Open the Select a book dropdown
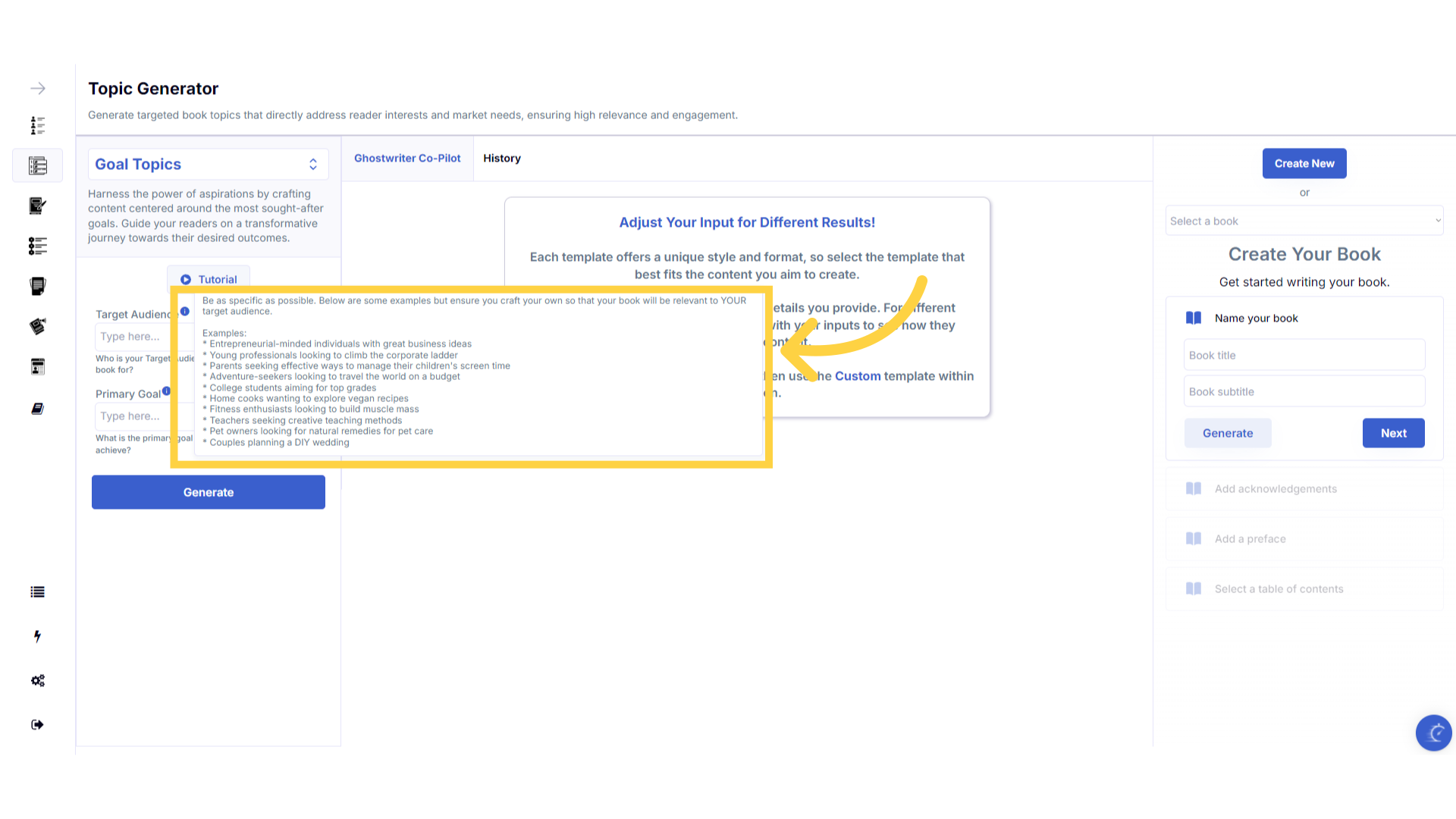1456x819 pixels. 1304,221
